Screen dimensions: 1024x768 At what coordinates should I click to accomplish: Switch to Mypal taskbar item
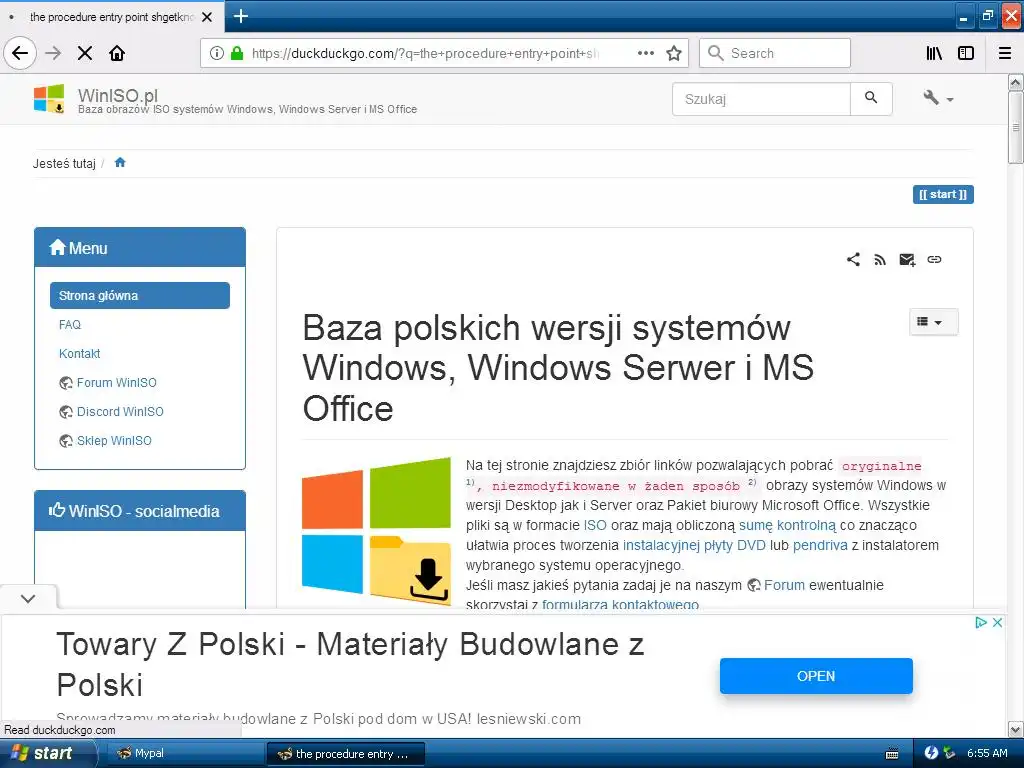(183, 754)
